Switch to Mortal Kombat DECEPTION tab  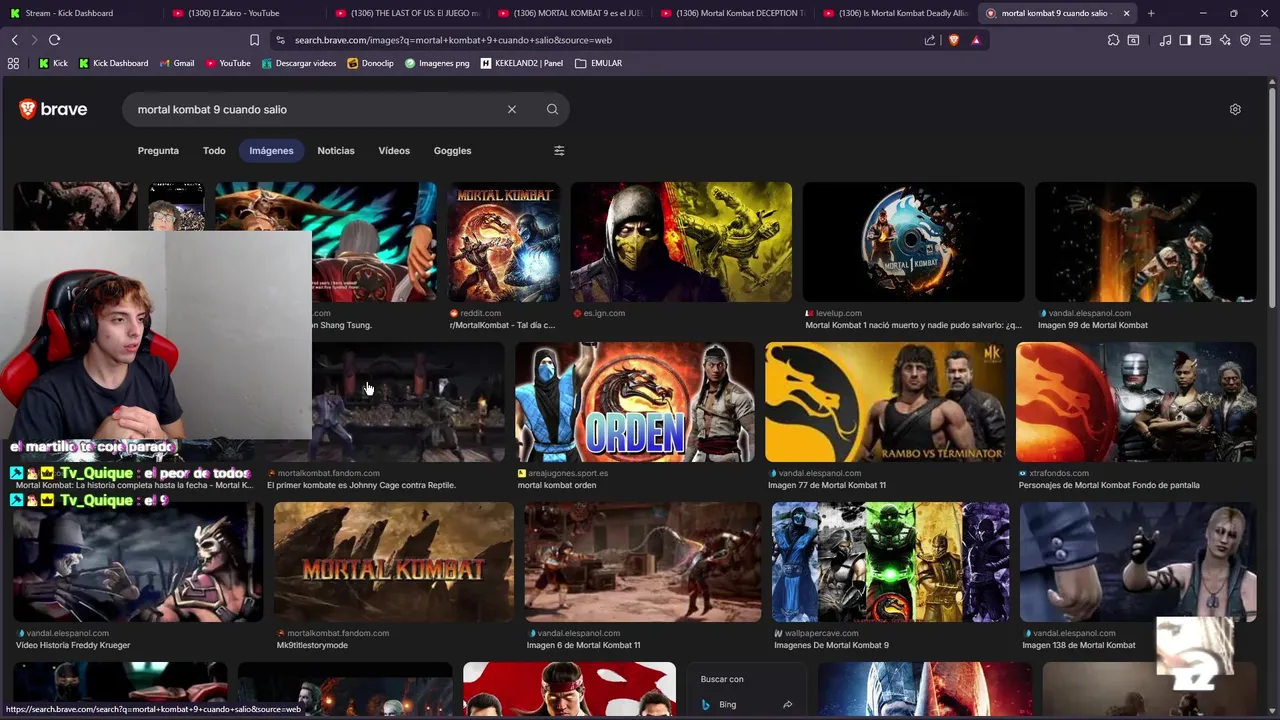point(732,13)
